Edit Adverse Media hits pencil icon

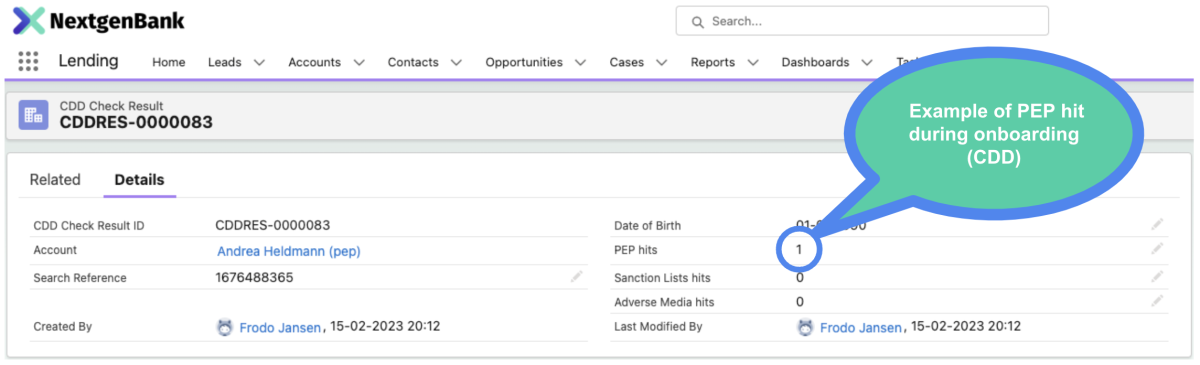[1157, 300]
